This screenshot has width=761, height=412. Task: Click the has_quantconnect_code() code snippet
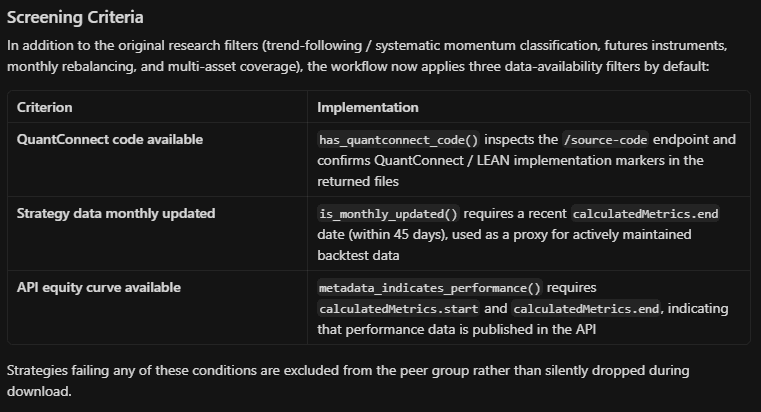pyautogui.click(x=398, y=140)
